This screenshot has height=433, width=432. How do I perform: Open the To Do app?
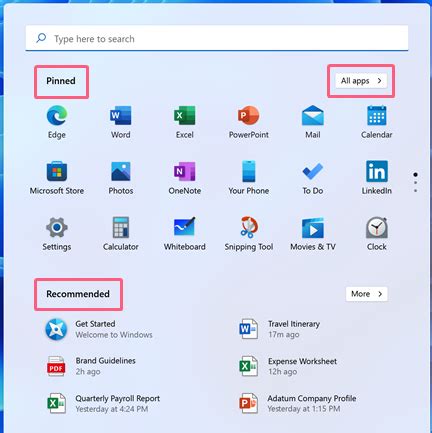tap(313, 178)
